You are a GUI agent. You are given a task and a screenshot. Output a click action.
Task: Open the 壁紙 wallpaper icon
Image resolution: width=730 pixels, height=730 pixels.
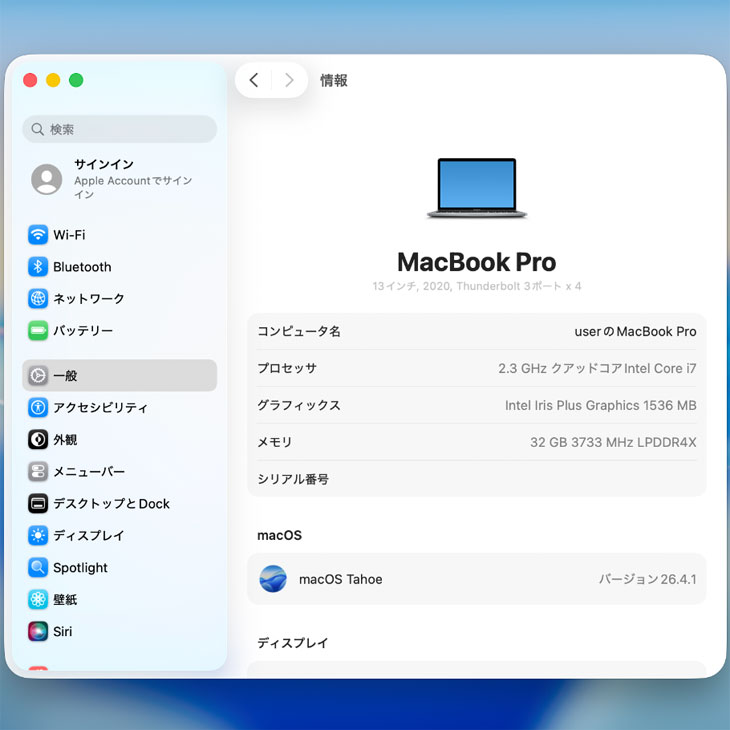point(38,600)
